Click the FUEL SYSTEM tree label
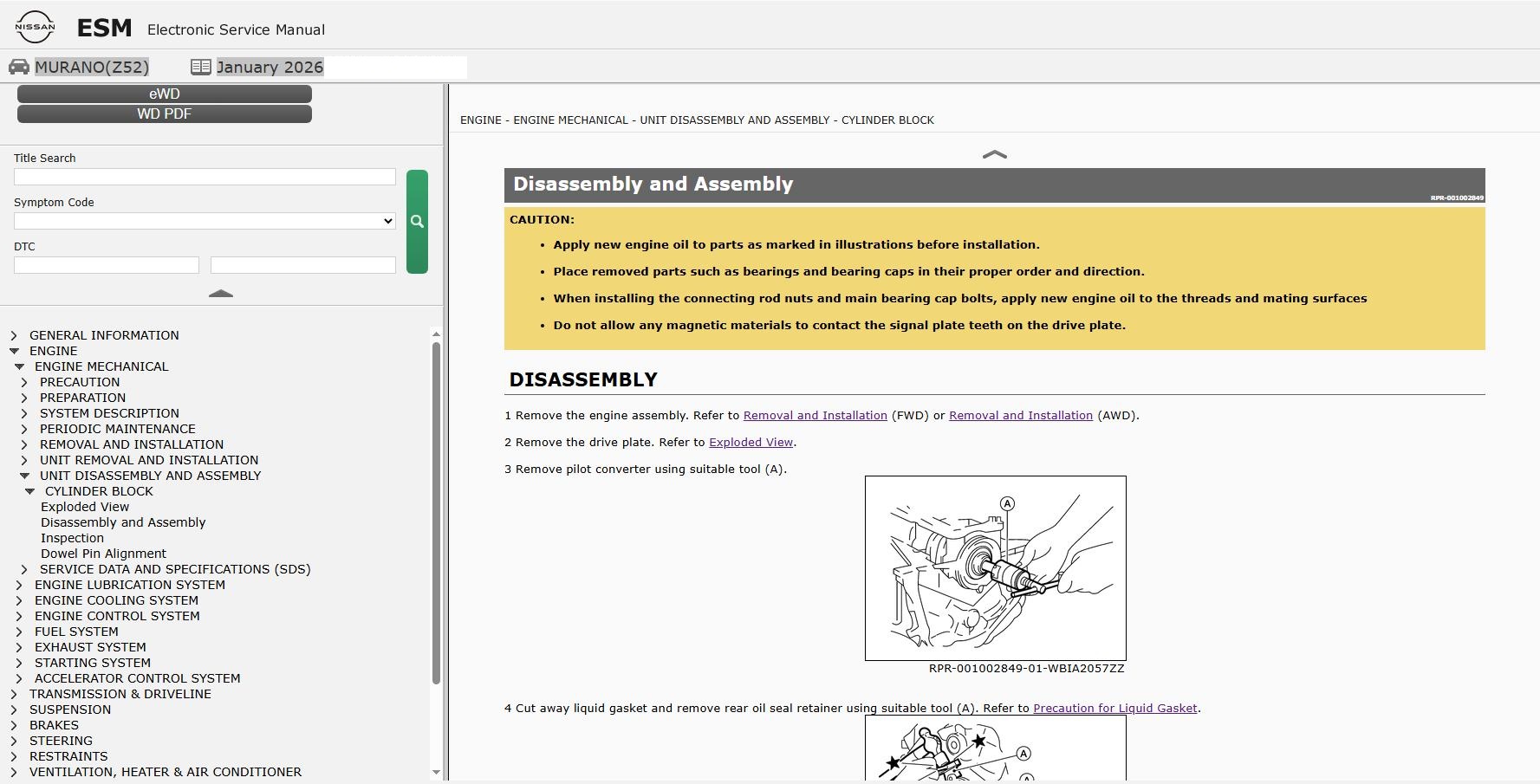Screen dimensions: 1540x784 (x=76, y=632)
